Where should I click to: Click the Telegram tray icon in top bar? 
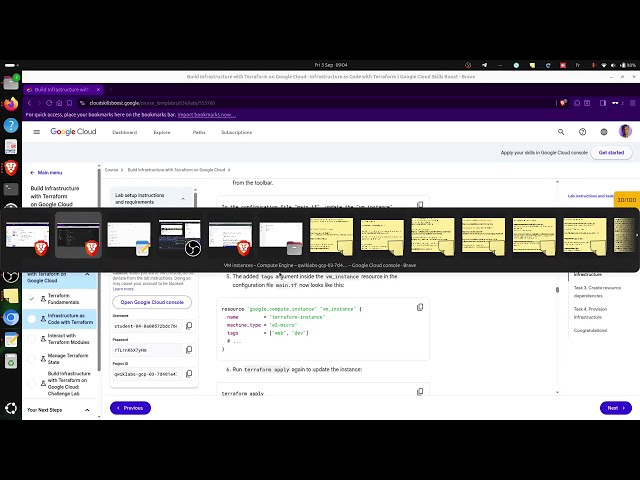[x=484, y=65]
